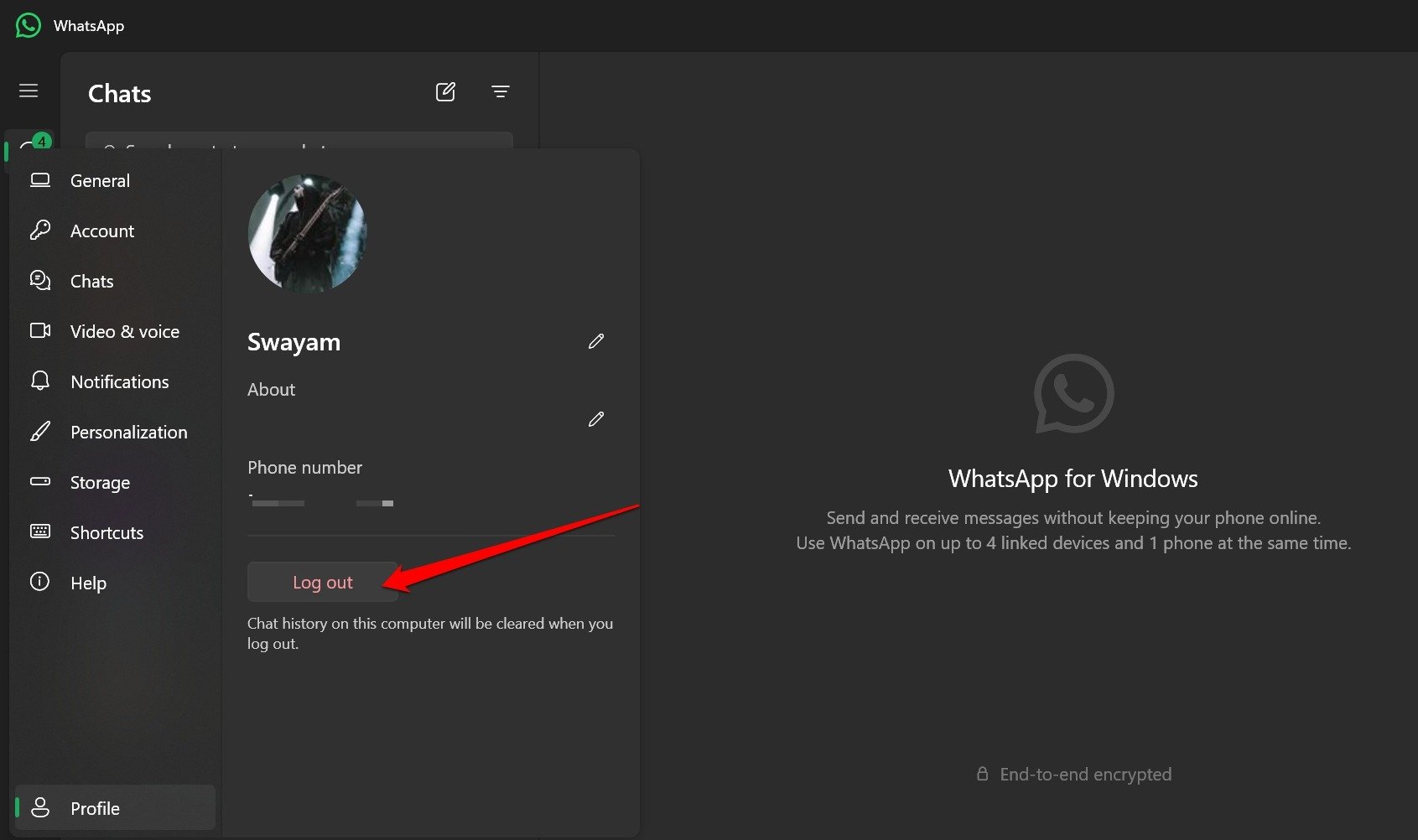Open the navigation hamburger menu
The image size is (1418, 840).
click(x=29, y=90)
